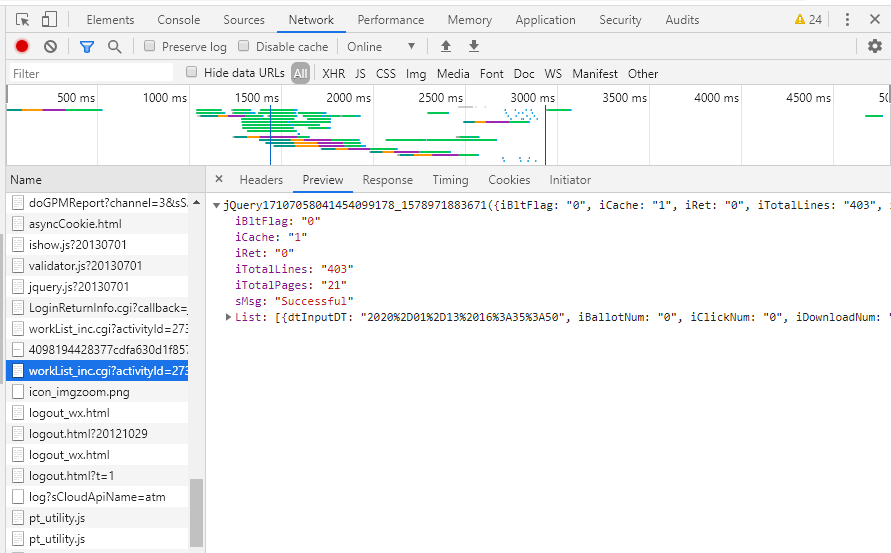The width and height of the screenshot is (891, 553).
Task: Filter requests by Font
Action: point(492,74)
